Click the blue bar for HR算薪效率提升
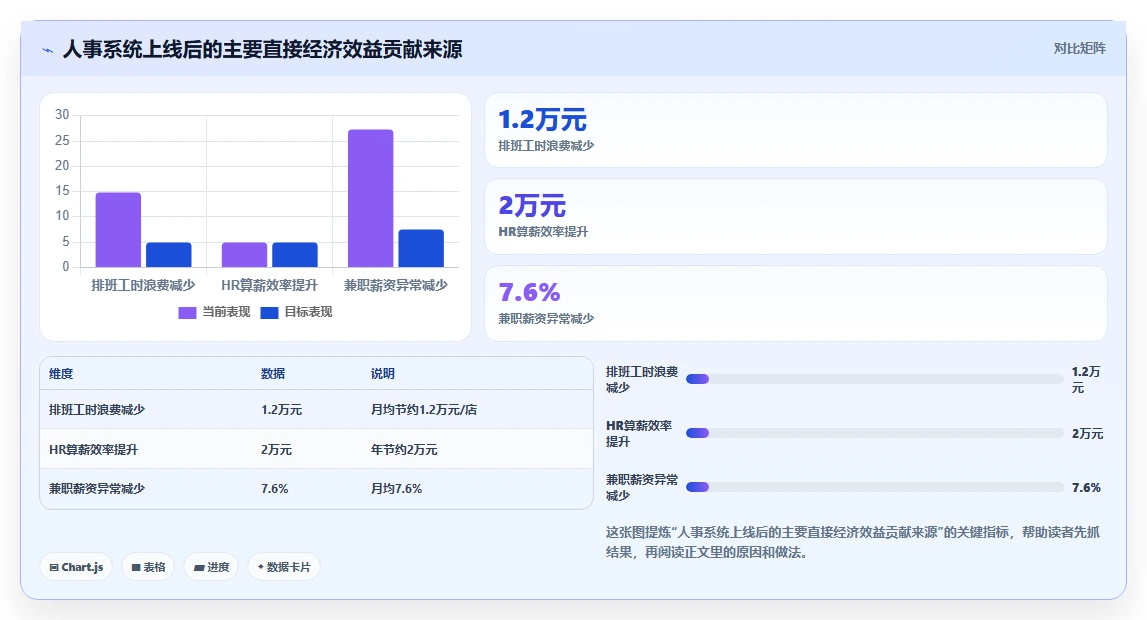1147x620 pixels. (295, 254)
